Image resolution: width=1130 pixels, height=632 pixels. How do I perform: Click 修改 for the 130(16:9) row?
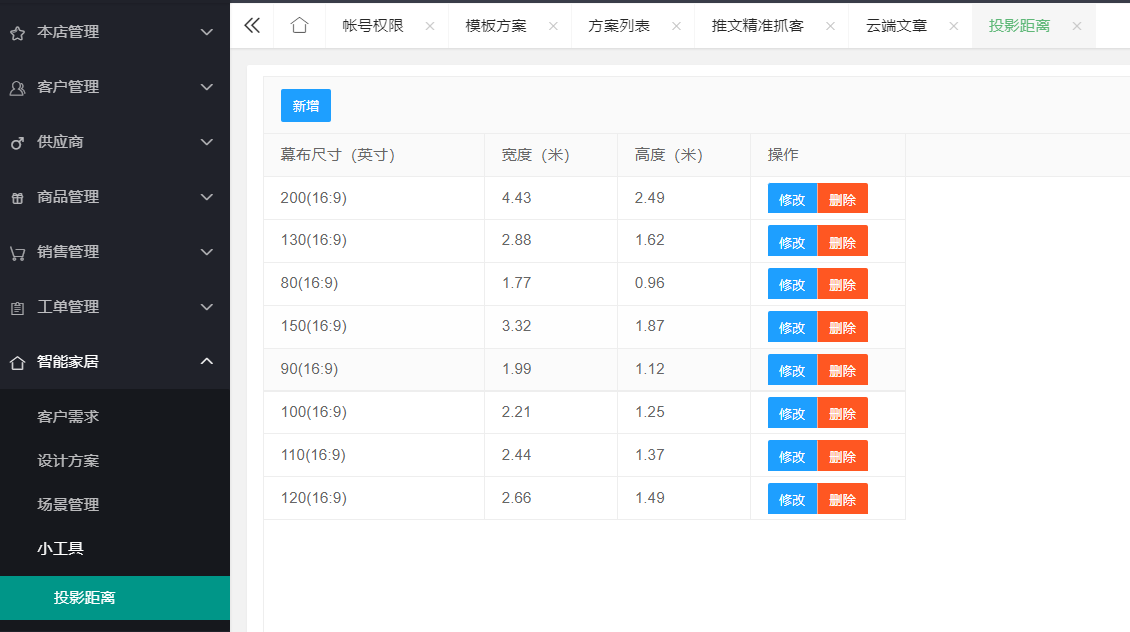792,242
